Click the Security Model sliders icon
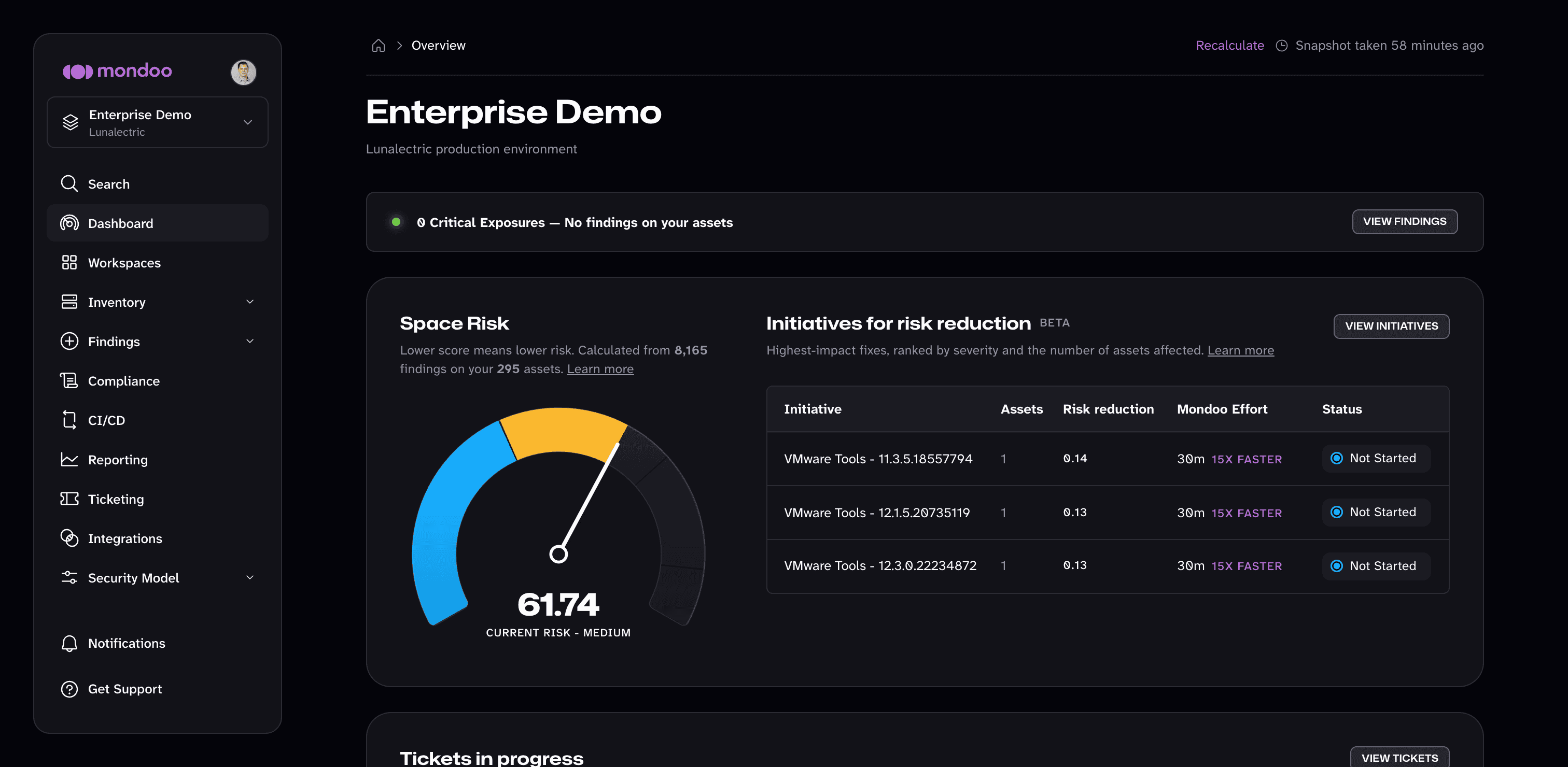Viewport: 1568px width, 767px height. [69, 577]
